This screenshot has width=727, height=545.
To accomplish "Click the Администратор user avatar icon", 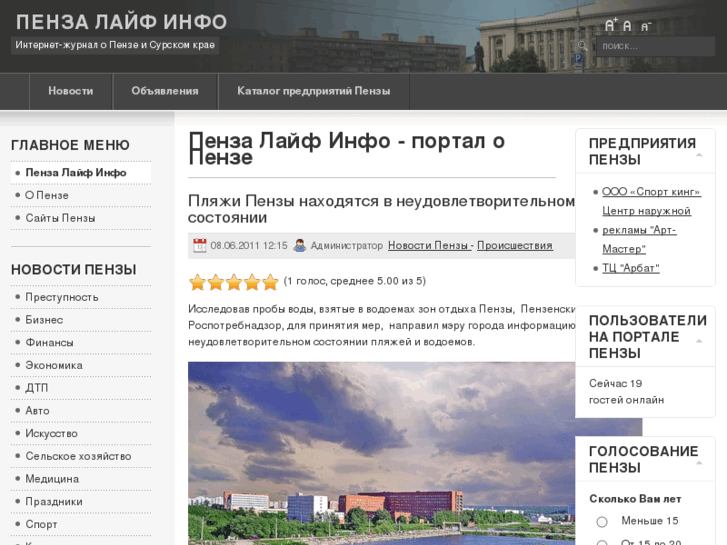I will click(299, 245).
